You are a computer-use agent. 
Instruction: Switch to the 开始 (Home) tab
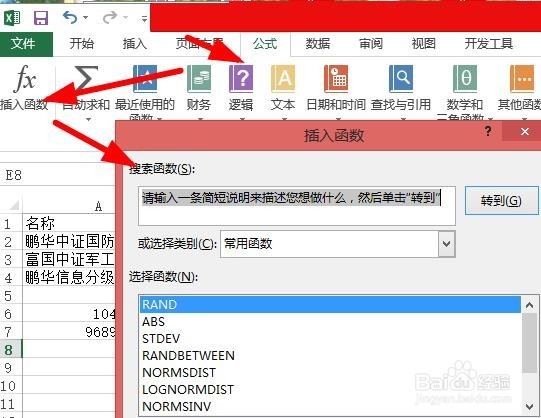coord(81,44)
